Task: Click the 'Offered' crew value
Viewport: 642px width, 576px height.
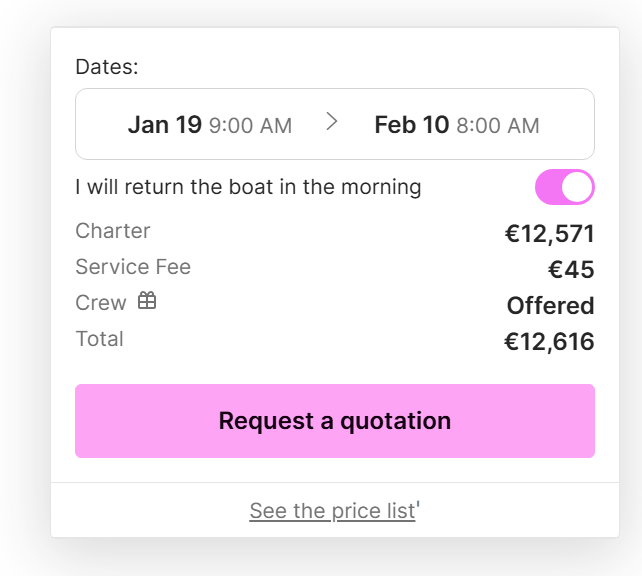Action: [x=550, y=306]
